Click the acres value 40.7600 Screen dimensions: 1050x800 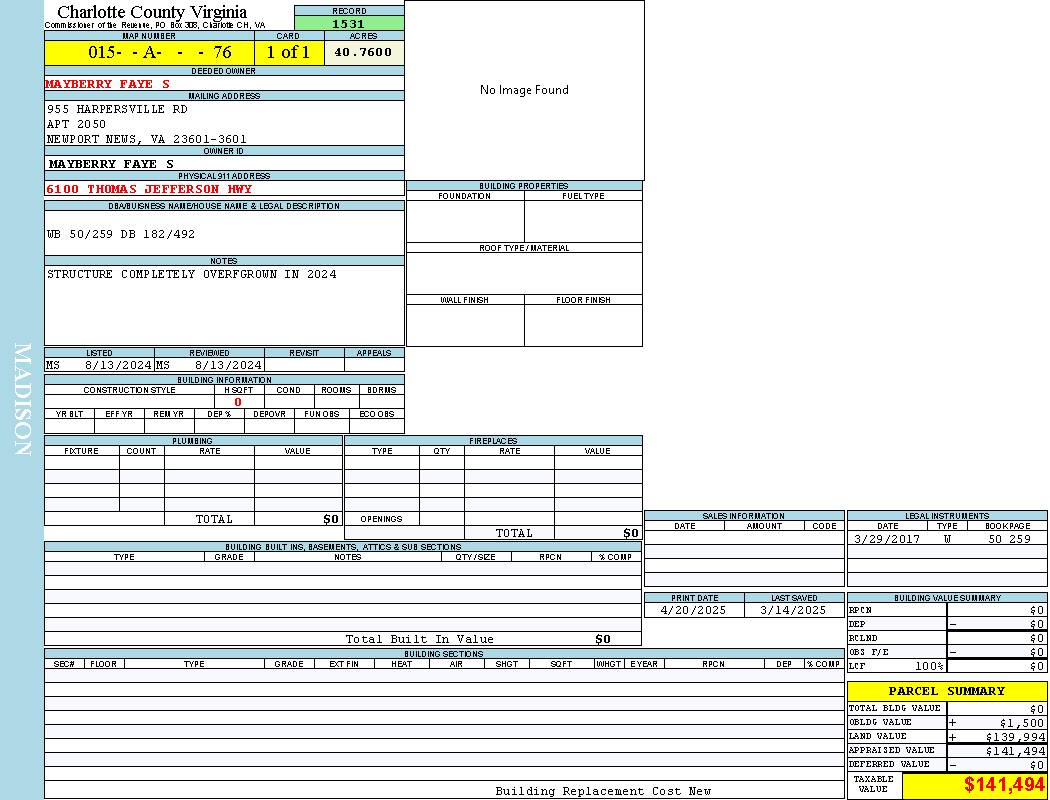[x=363, y=52]
